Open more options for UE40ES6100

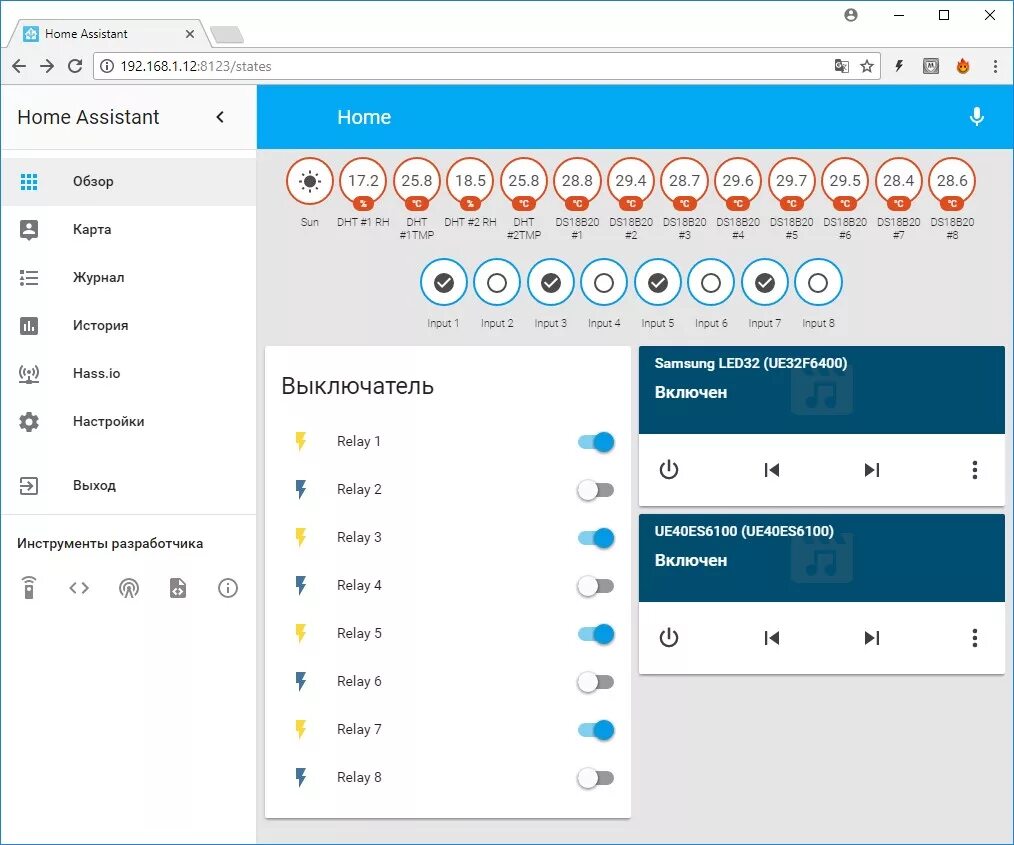coord(975,638)
